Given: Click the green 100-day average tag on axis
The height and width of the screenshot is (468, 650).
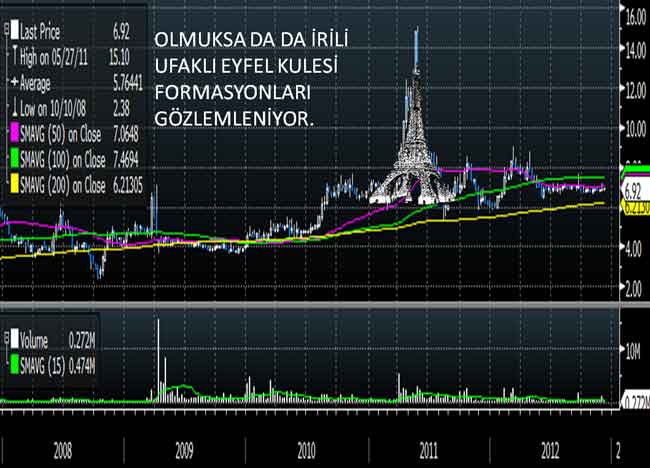Looking at the screenshot, I should (636, 170).
